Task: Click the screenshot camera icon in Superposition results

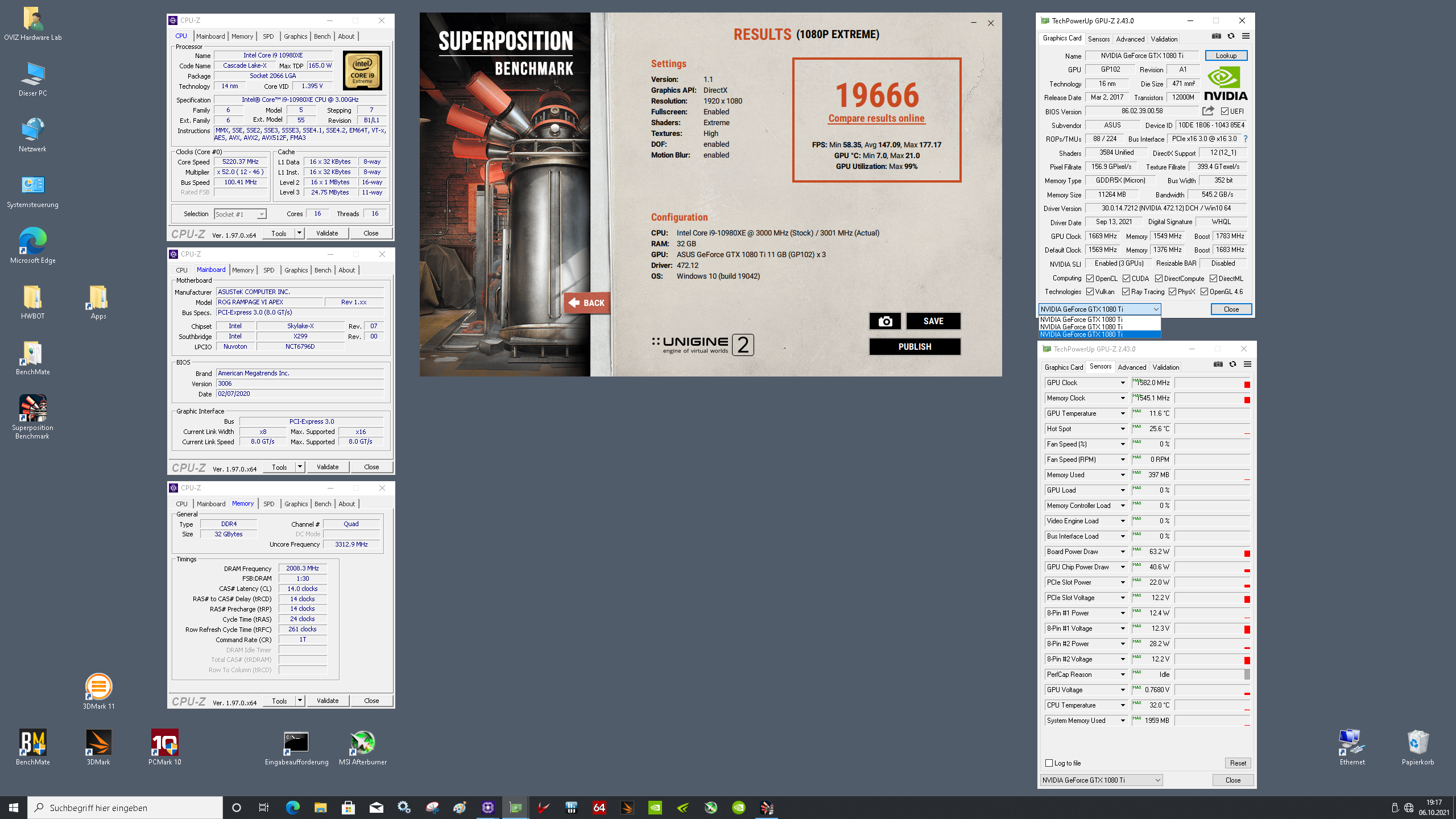Action: click(885, 321)
